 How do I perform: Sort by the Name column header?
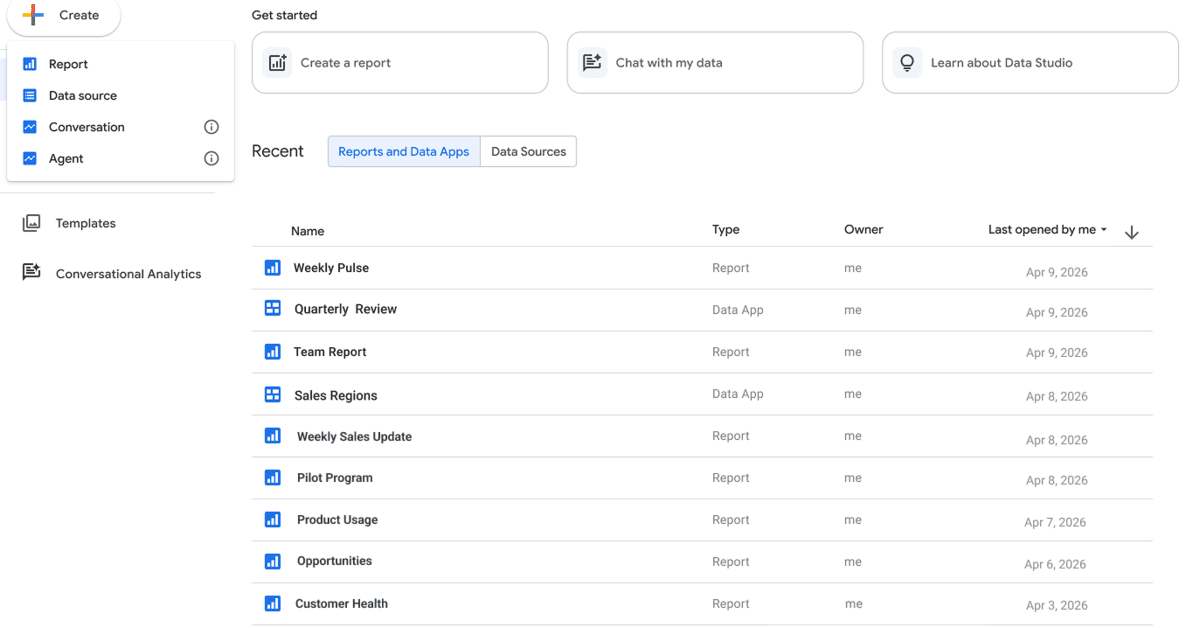click(x=308, y=231)
